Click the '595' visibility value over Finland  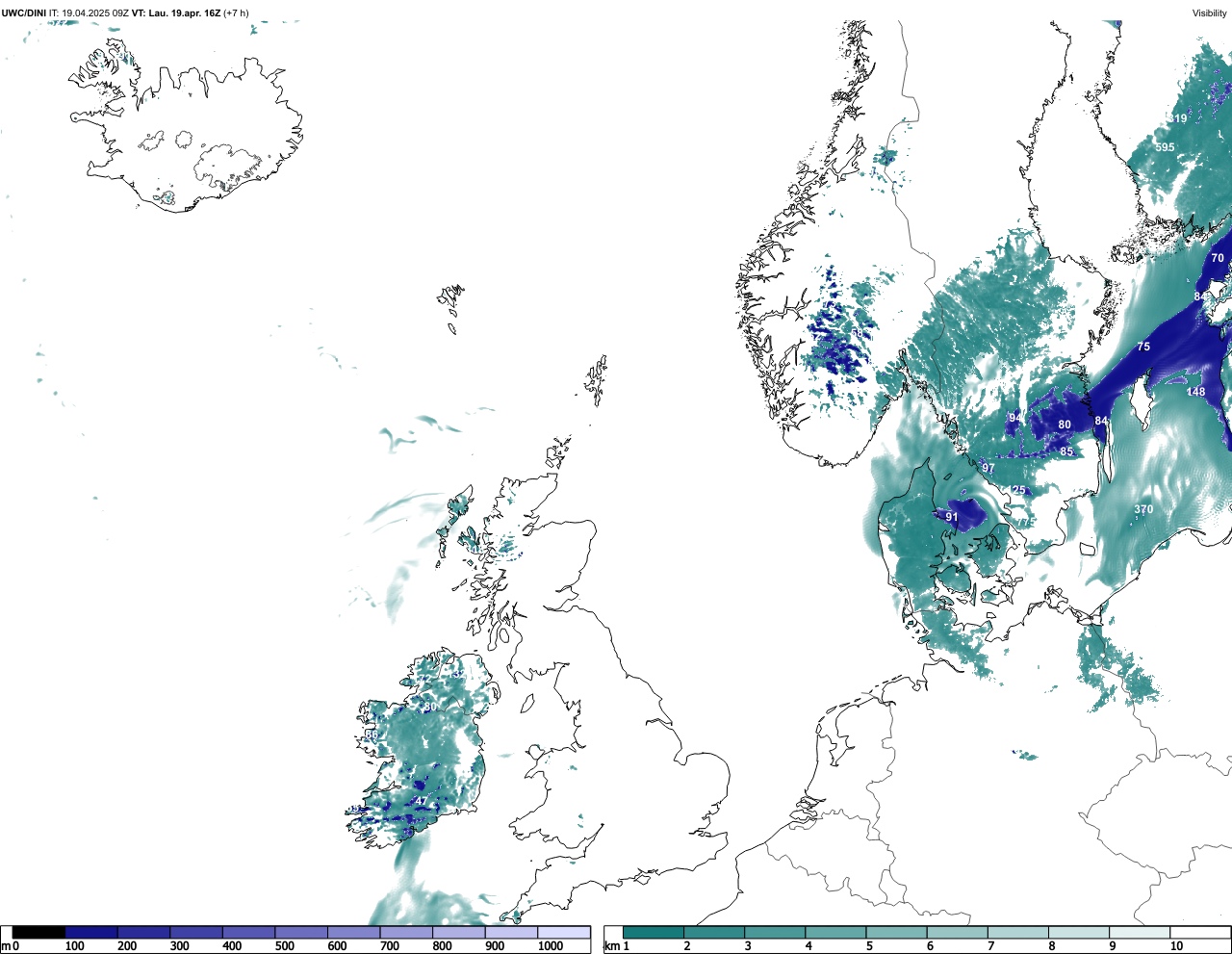click(x=1165, y=147)
